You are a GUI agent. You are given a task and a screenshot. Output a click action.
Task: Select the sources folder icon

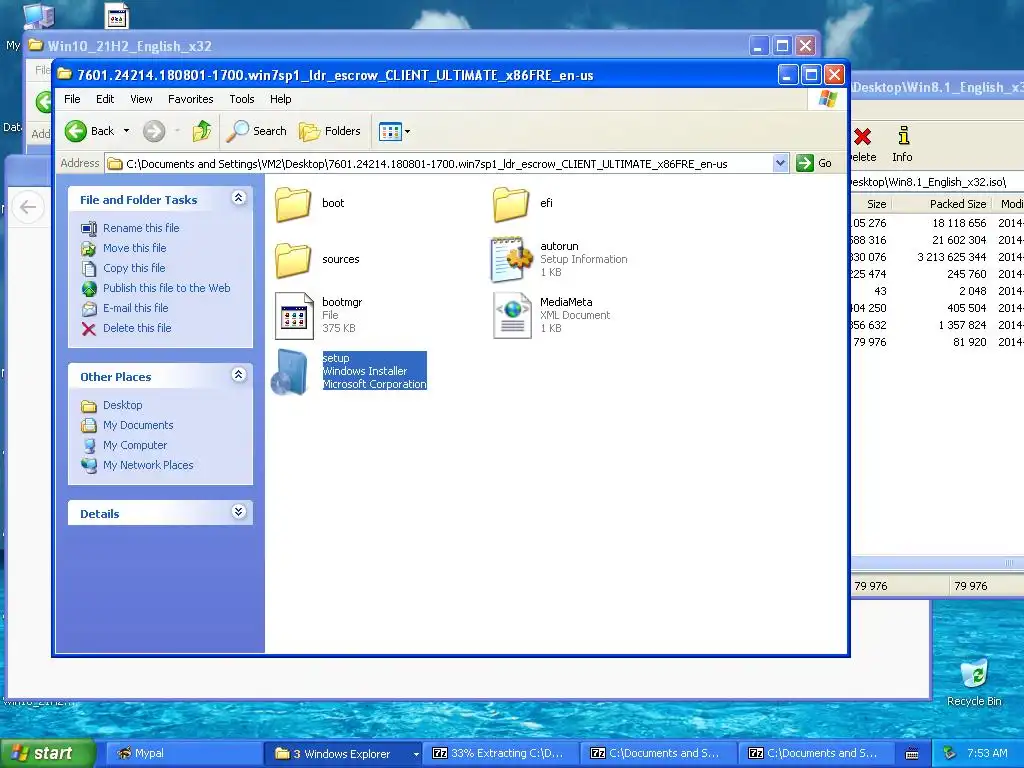[293, 260]
